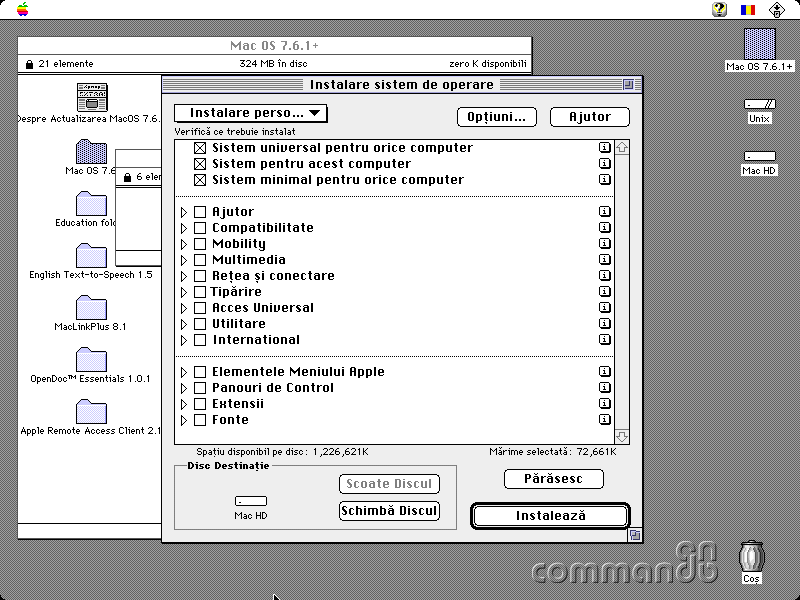Open the Help balloon menu icon
Image resolution: width=800 pixels, height=600 pixels.
pyautogui.click(x=719, y=9)
